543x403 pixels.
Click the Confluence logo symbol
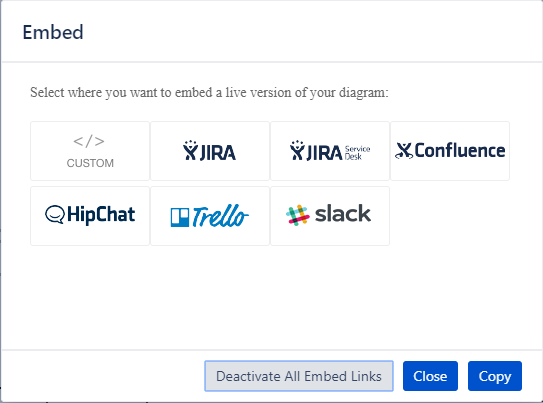404,151
